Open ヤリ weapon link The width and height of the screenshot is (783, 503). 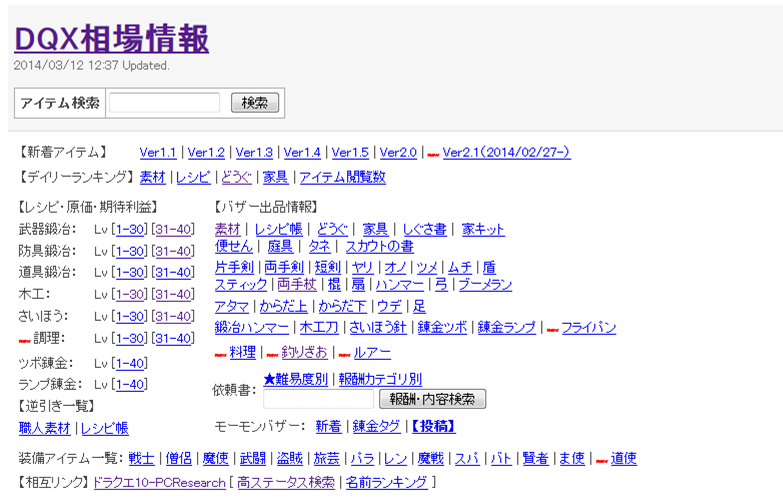pos(363,267)
